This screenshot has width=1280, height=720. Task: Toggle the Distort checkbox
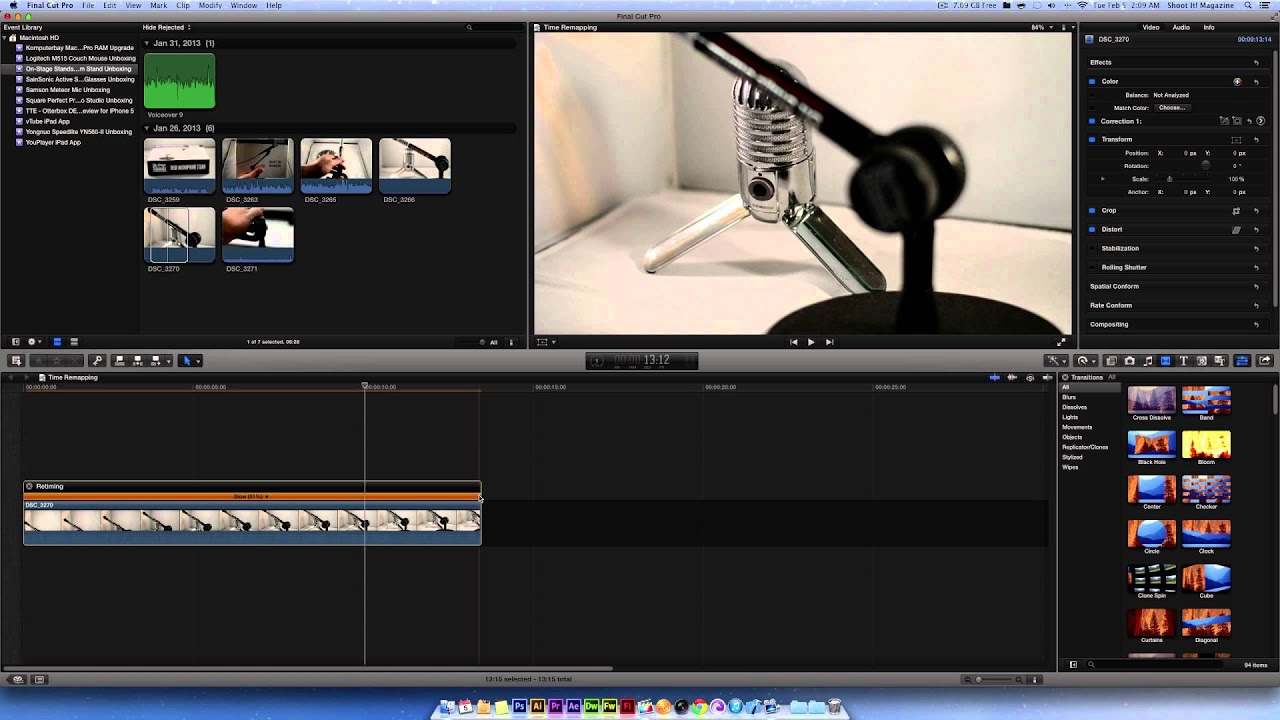(1092, 229)
